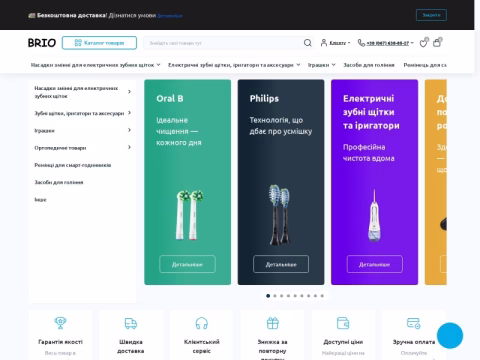This screenshot has width=480, height=360.
Task: Select the third carousel dot
Action: (282, 296)
